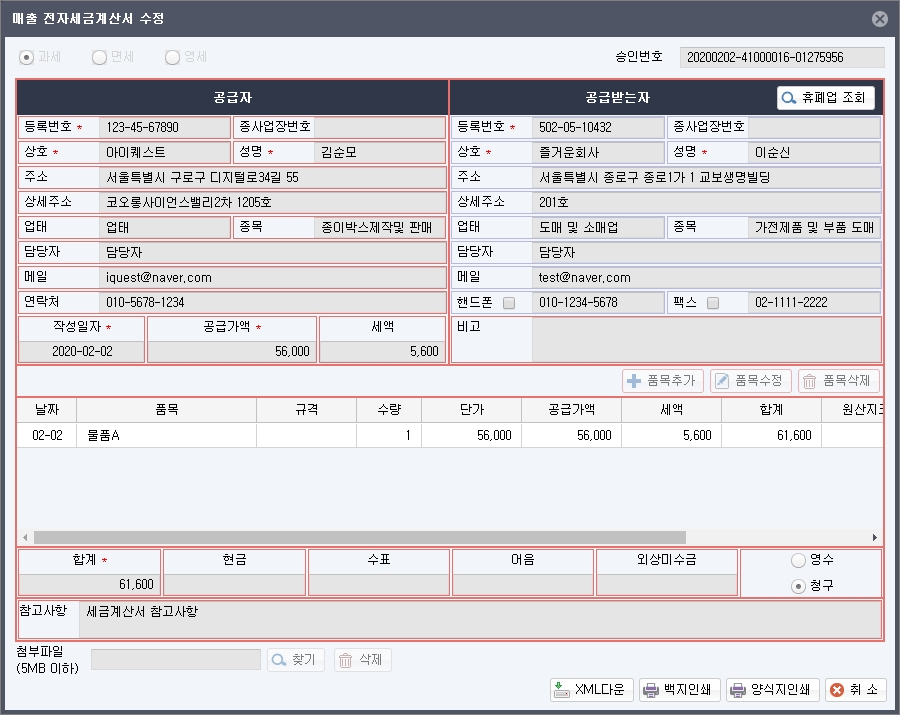
Task: Click supplier 연락처 field 010-5678-1234
Action: [273, 302]
